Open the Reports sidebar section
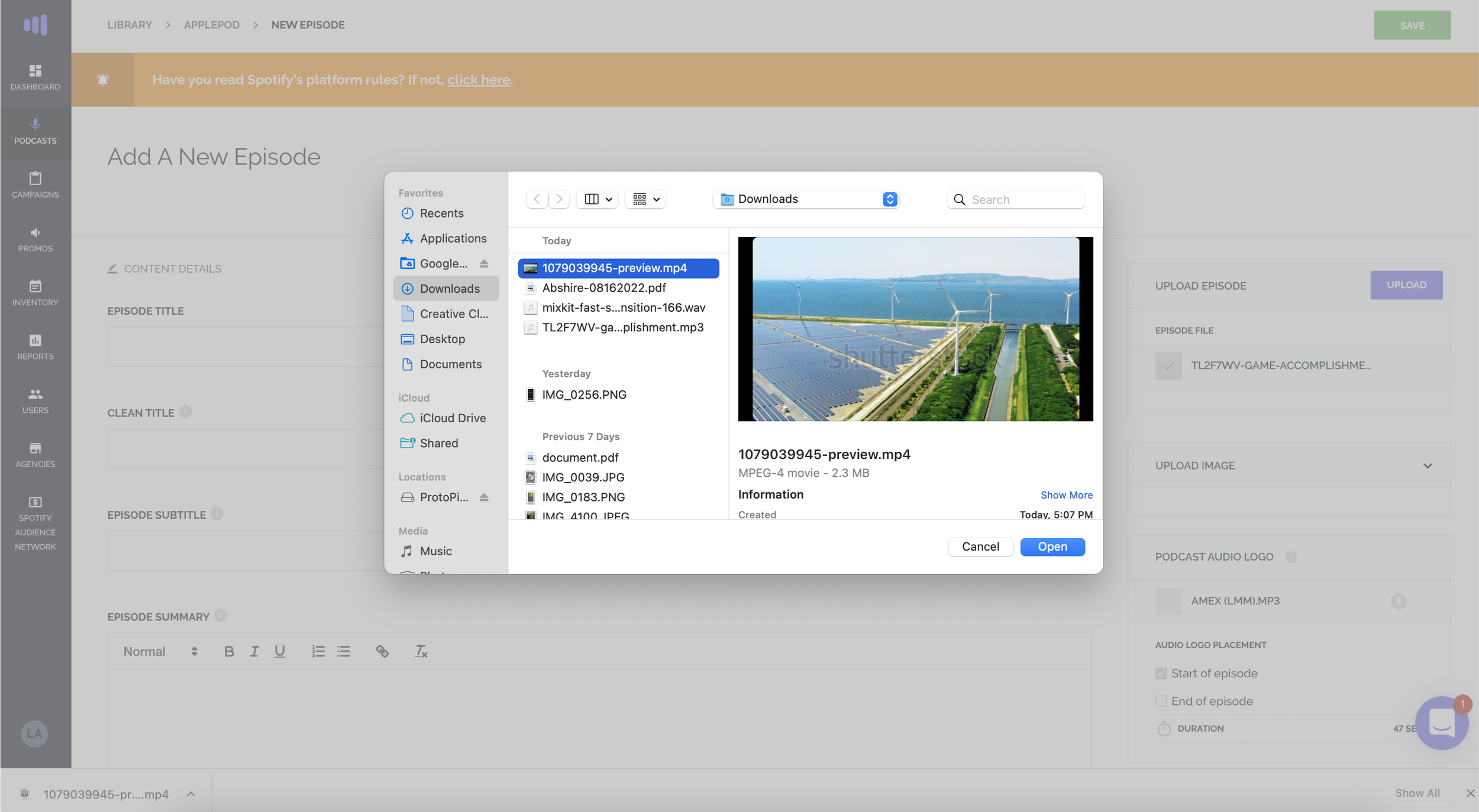1479x812 pixels. [35, 347]
